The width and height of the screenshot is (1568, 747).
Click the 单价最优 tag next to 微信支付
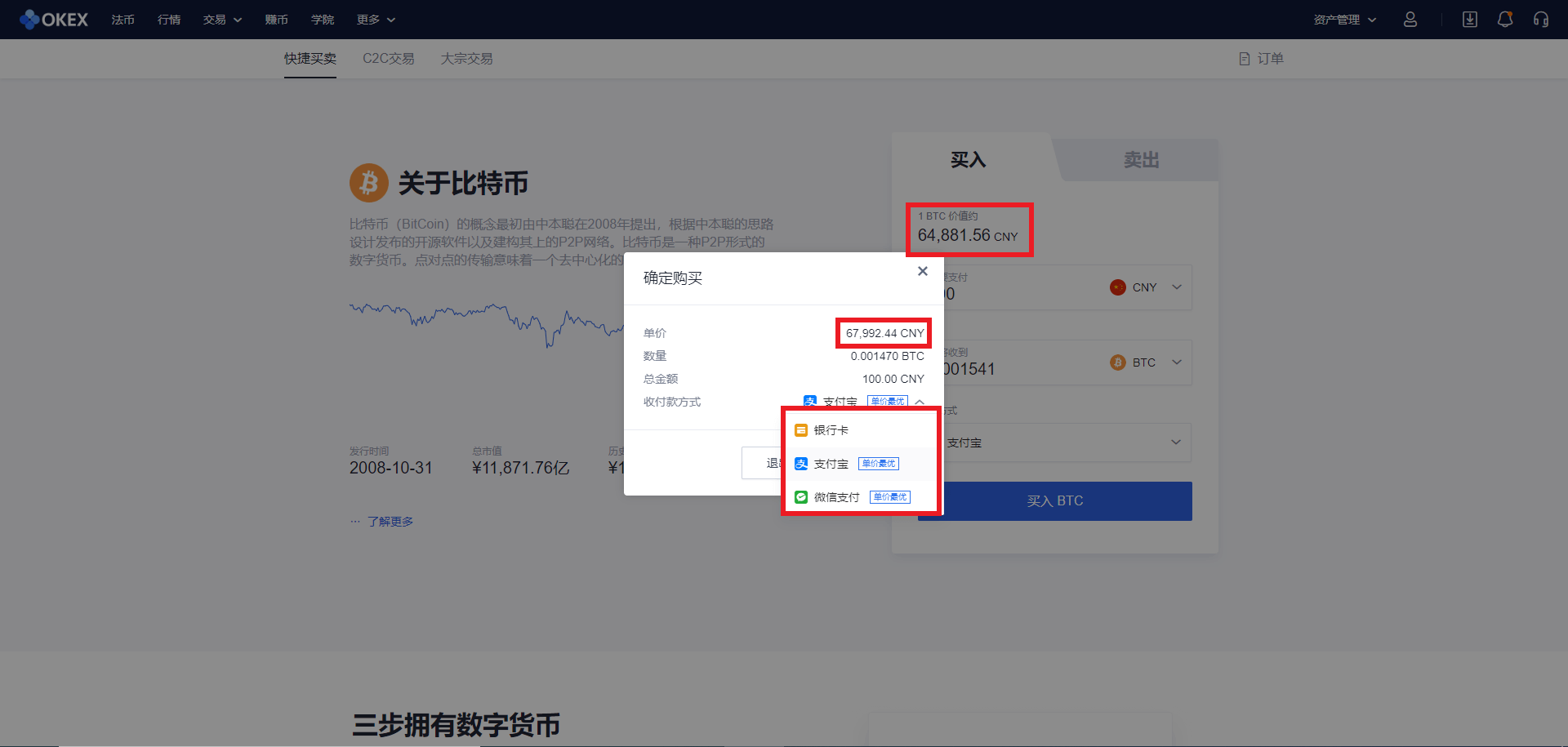point(890,497)
